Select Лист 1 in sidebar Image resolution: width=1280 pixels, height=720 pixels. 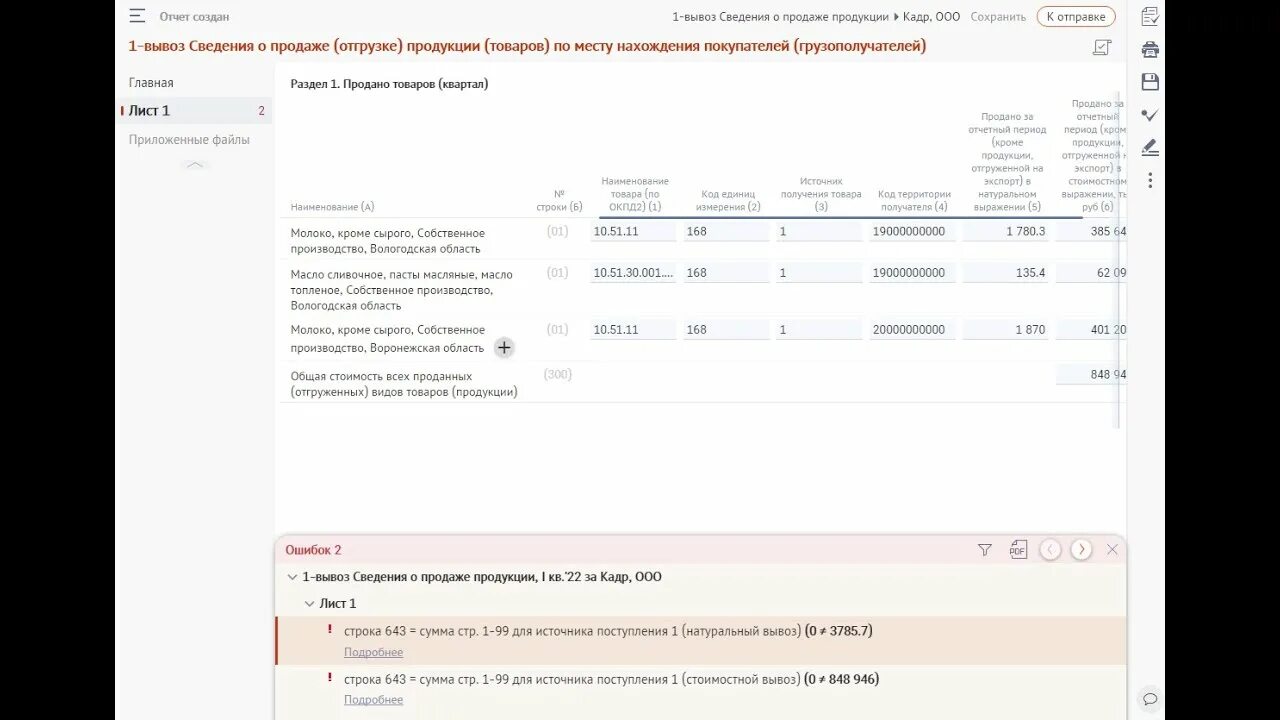pos(196,111)
